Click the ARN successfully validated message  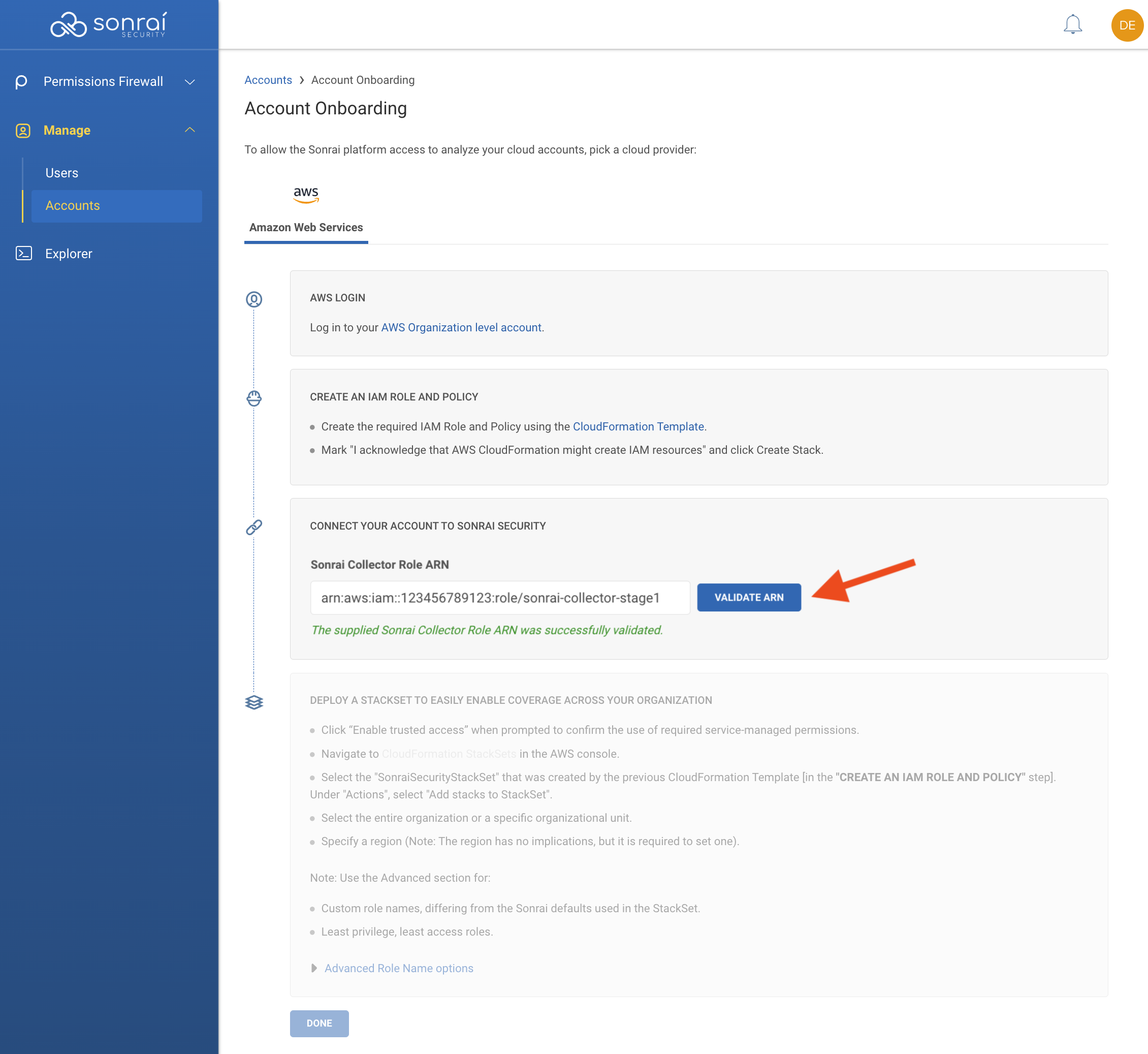487,630
